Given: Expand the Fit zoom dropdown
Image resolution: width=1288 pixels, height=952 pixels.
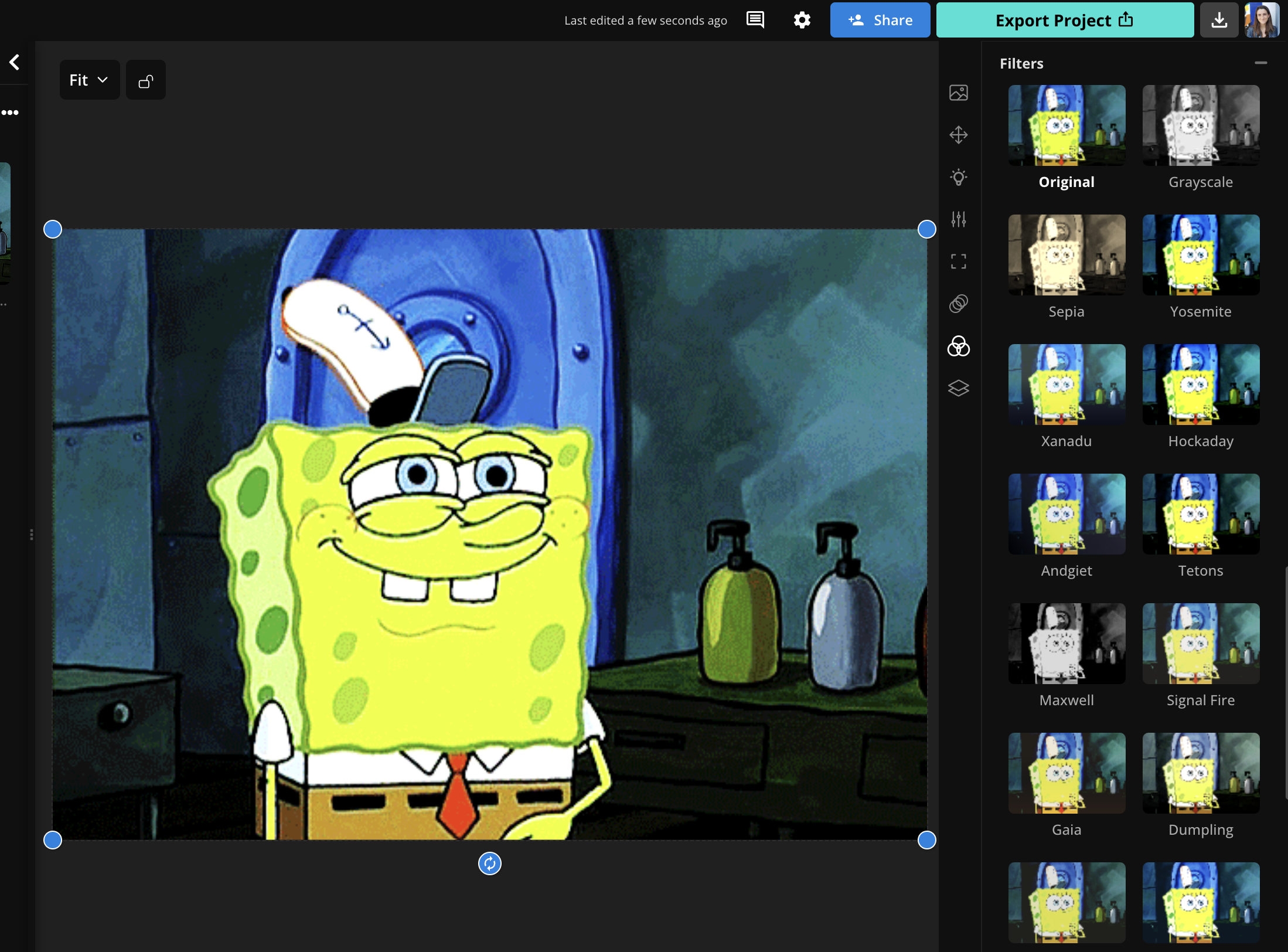Looking at the screenshot, I should click(89, 80).
